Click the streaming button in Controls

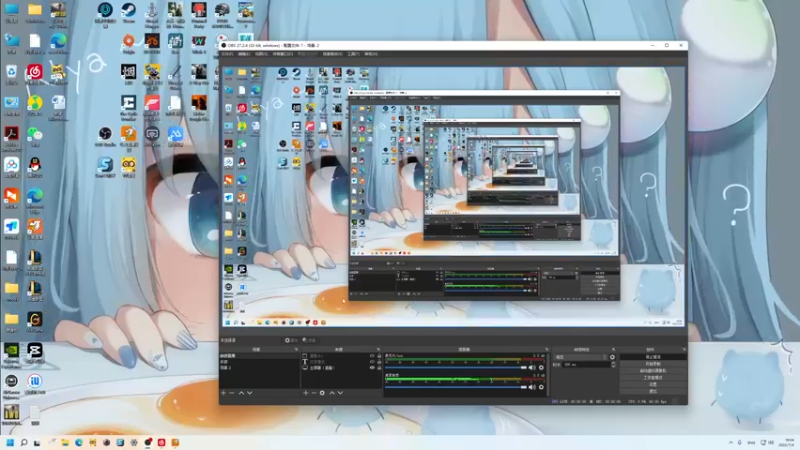click(653, 357)
